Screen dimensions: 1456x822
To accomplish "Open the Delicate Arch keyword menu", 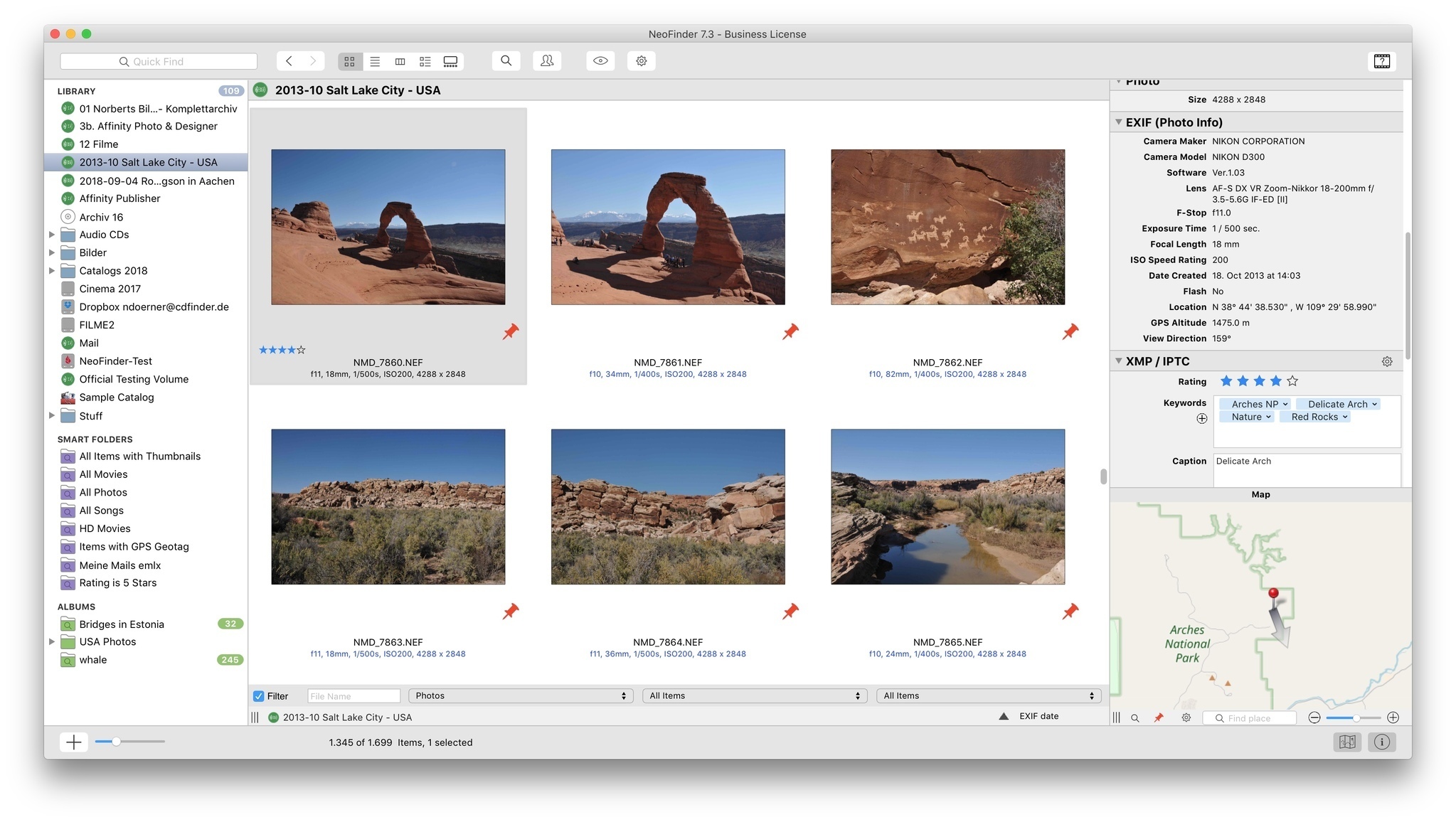I will 1375,404.
